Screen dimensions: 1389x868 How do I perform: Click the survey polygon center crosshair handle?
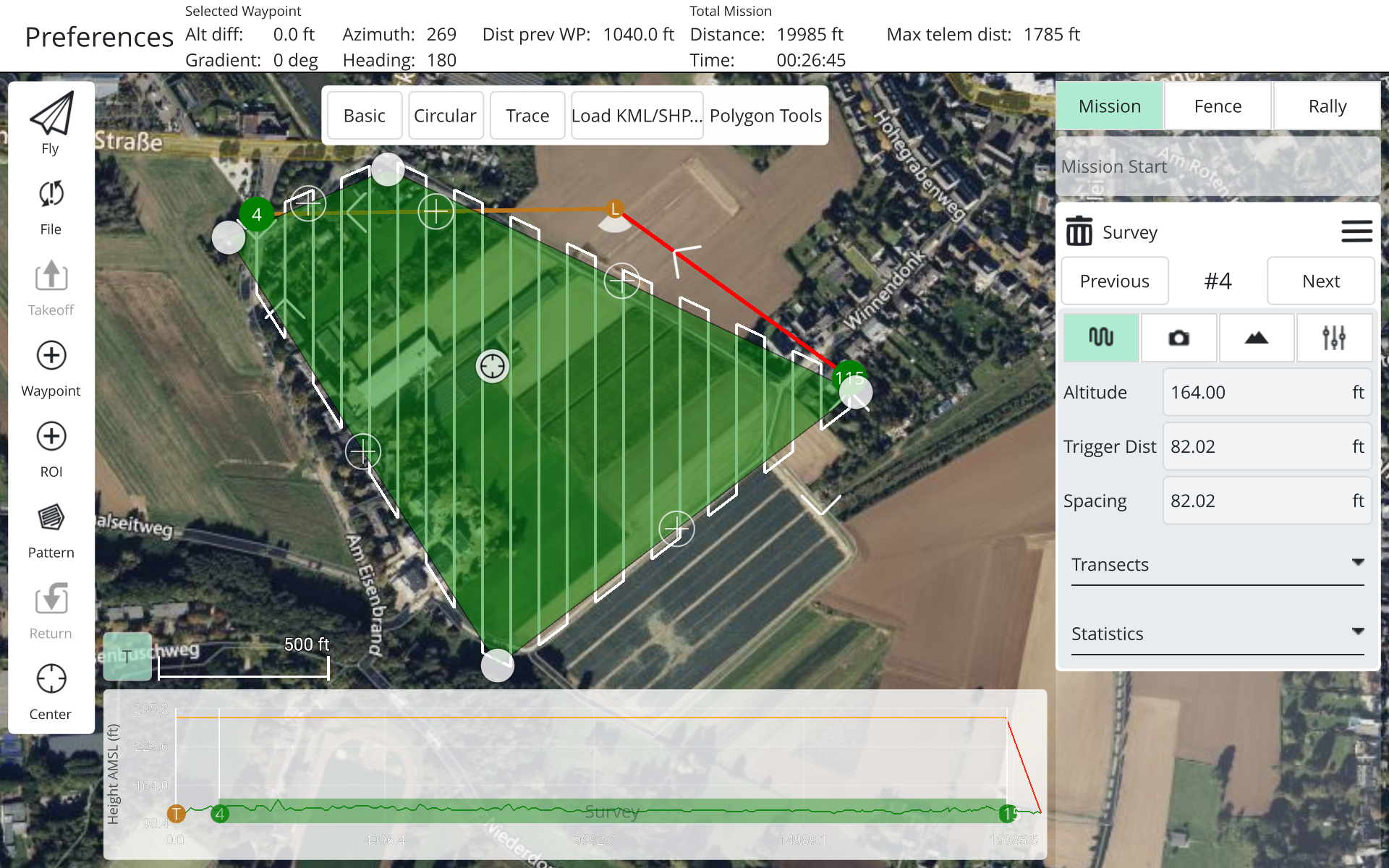[493, 366]
